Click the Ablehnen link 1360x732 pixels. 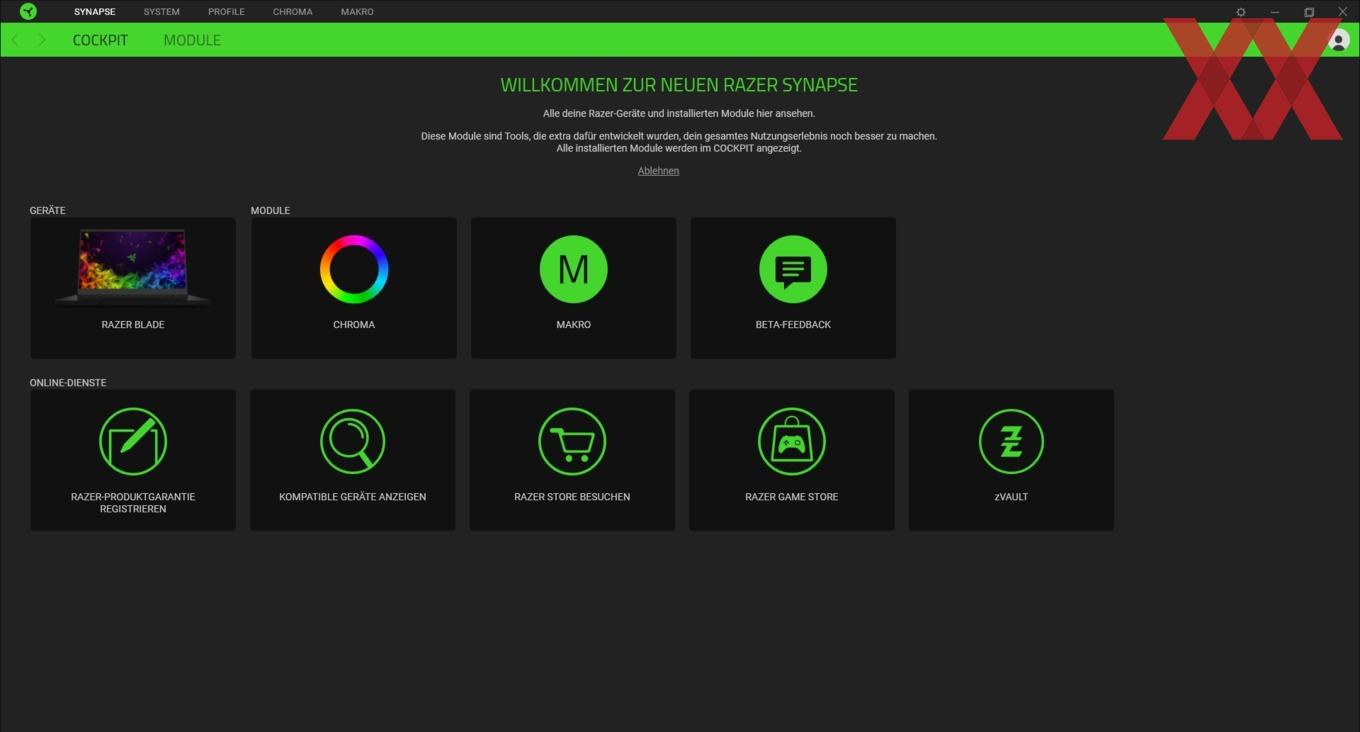coord(658,171)
